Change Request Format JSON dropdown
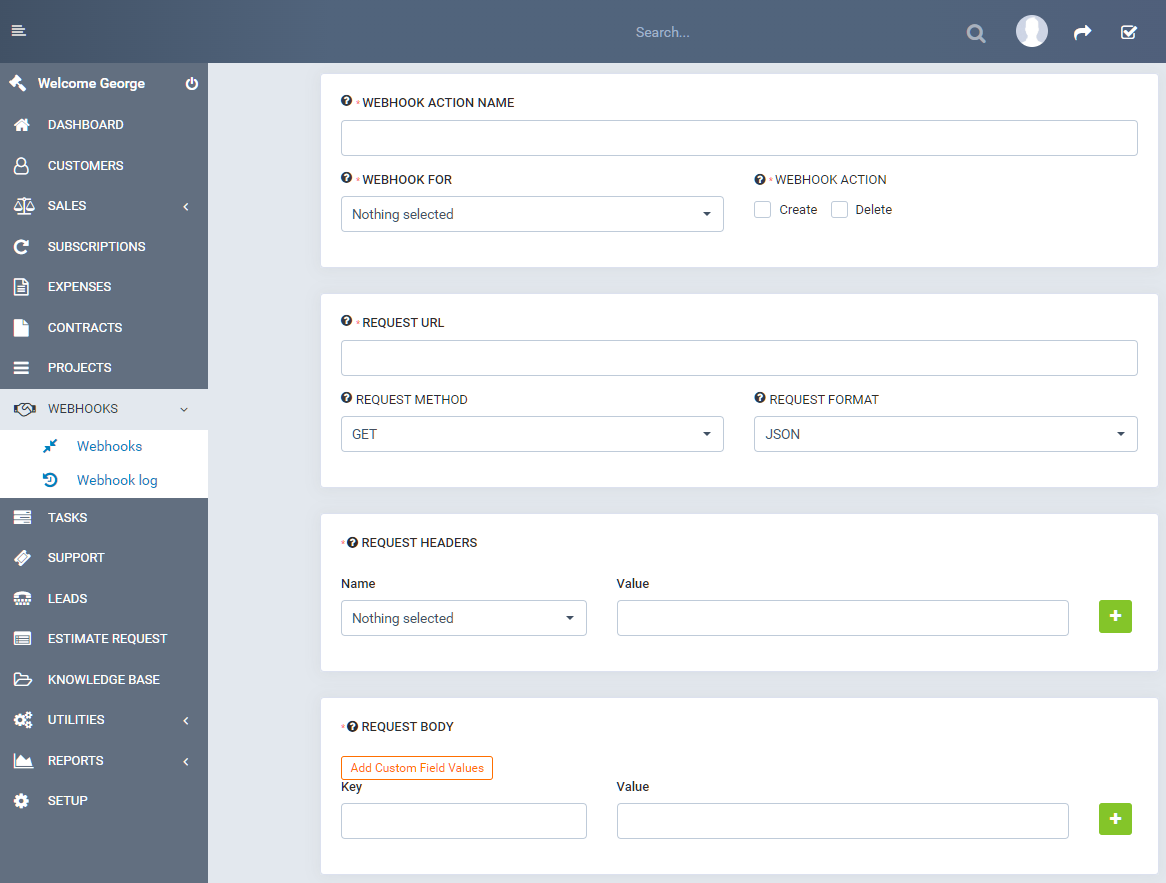 tap(945, 434)
